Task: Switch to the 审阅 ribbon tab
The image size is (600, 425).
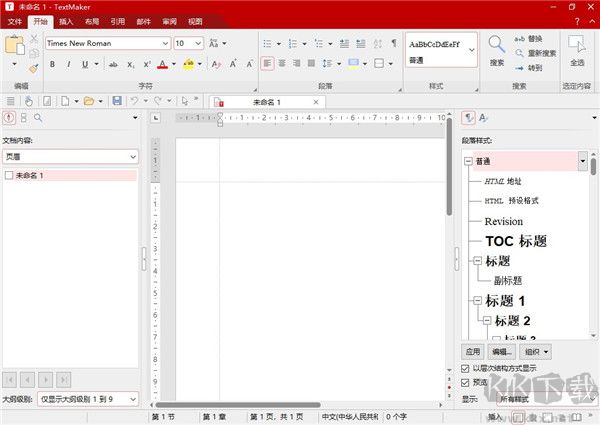Action: 169,22
